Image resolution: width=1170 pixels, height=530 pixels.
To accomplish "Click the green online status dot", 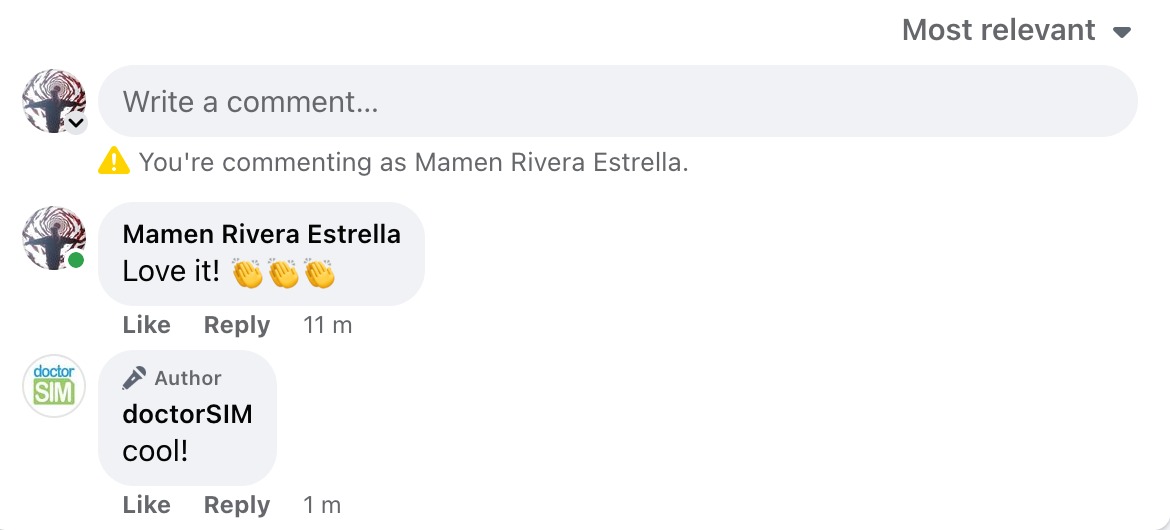I will pos(76,260).
